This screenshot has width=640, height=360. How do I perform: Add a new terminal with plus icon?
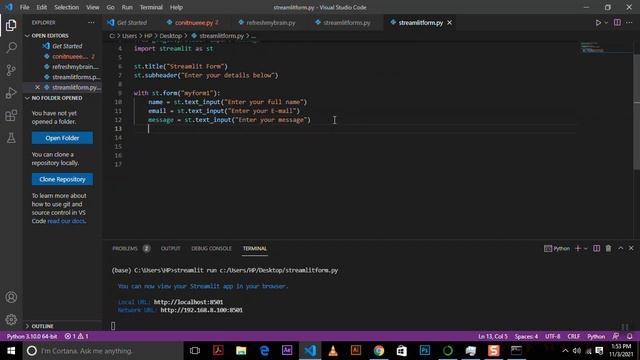coord(578,248)
